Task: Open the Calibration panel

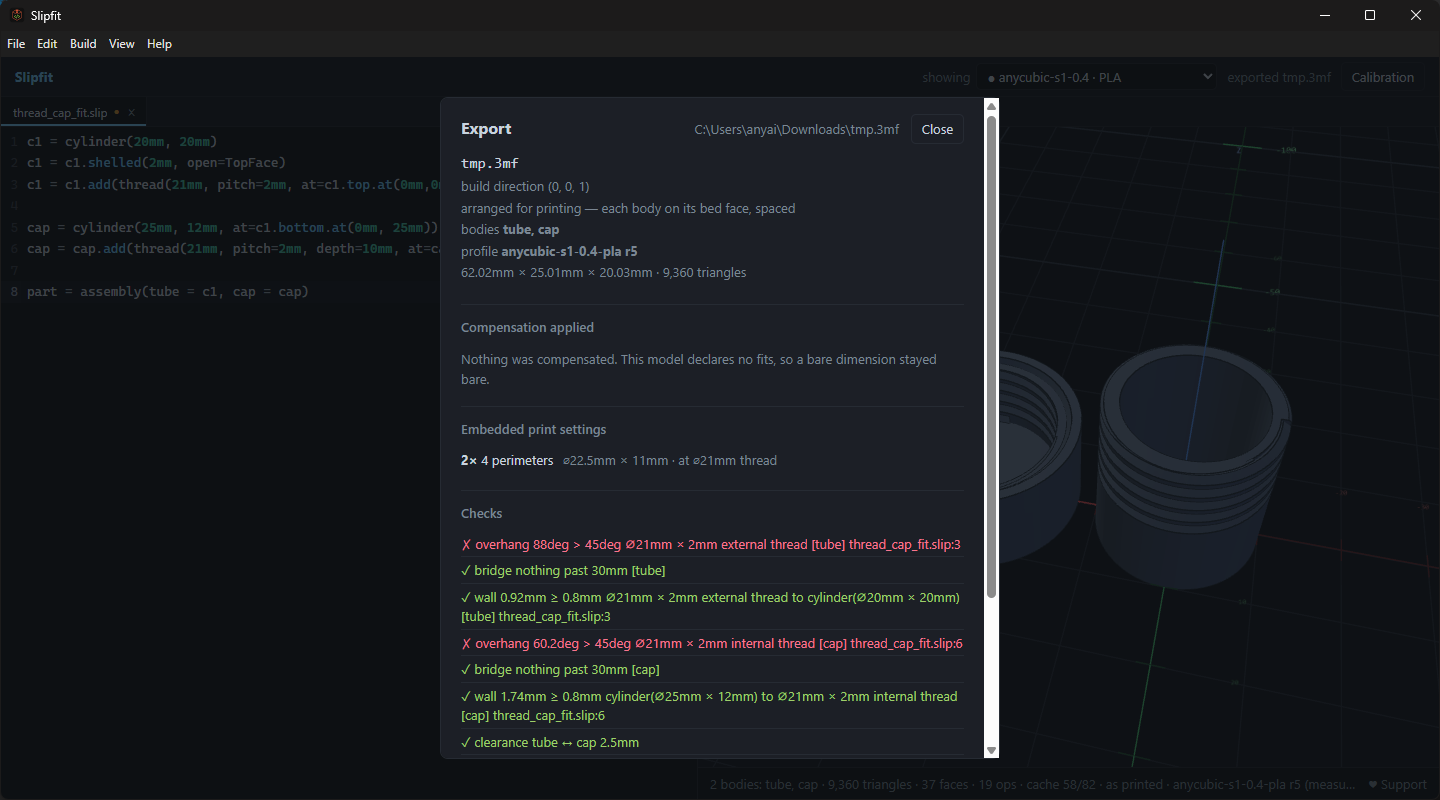Action: tap(1383, 77)
